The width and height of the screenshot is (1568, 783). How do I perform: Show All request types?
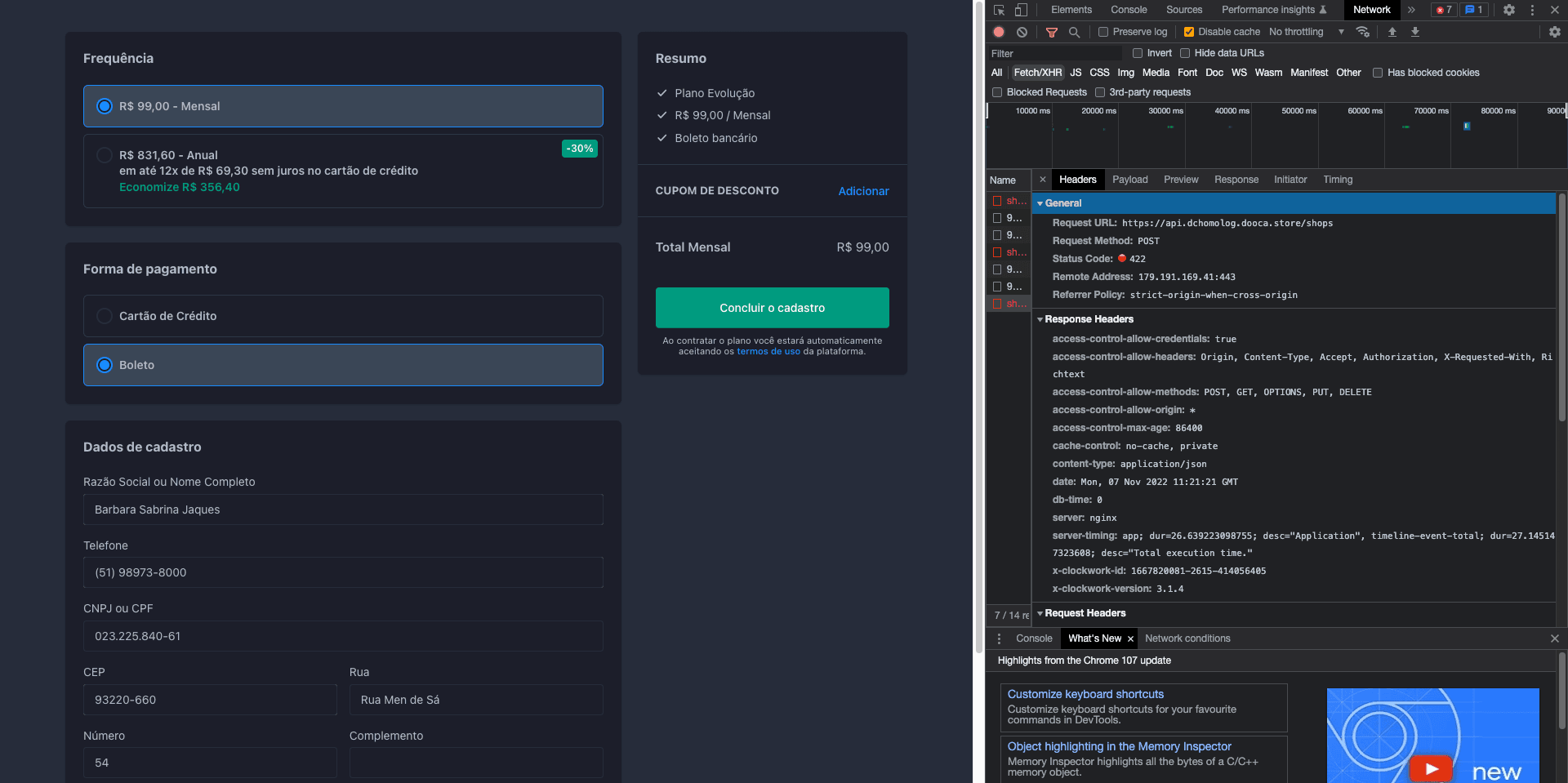[996, 73]
